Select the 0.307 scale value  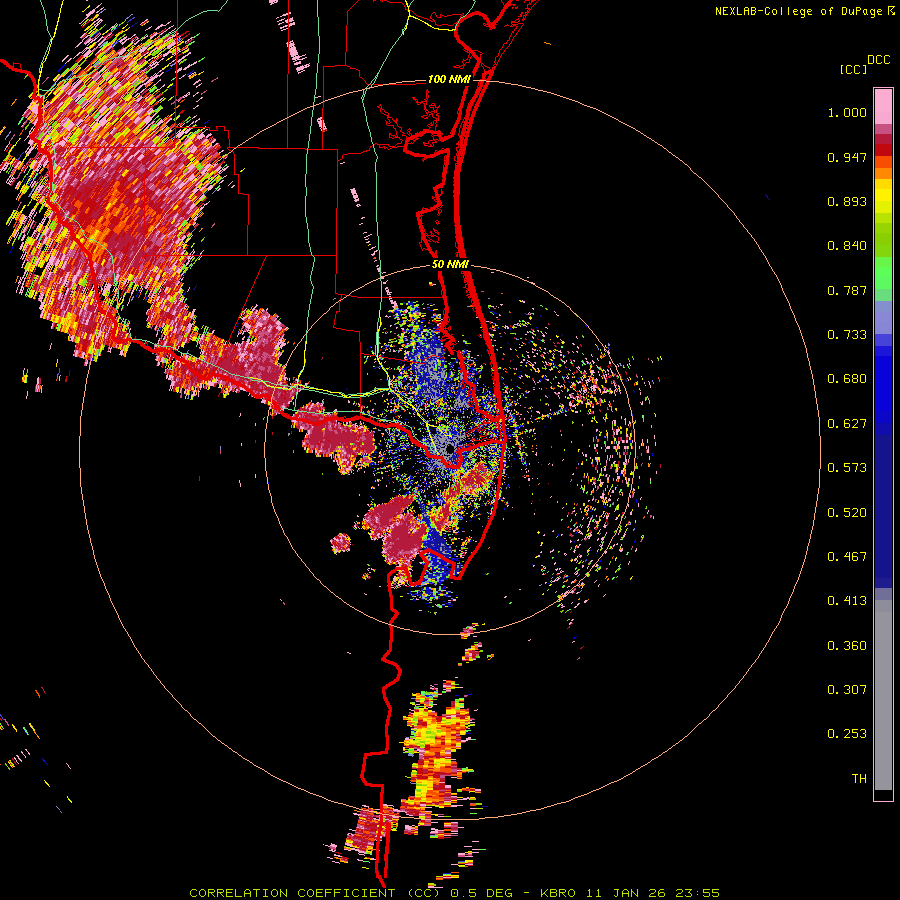click(847, 690)
